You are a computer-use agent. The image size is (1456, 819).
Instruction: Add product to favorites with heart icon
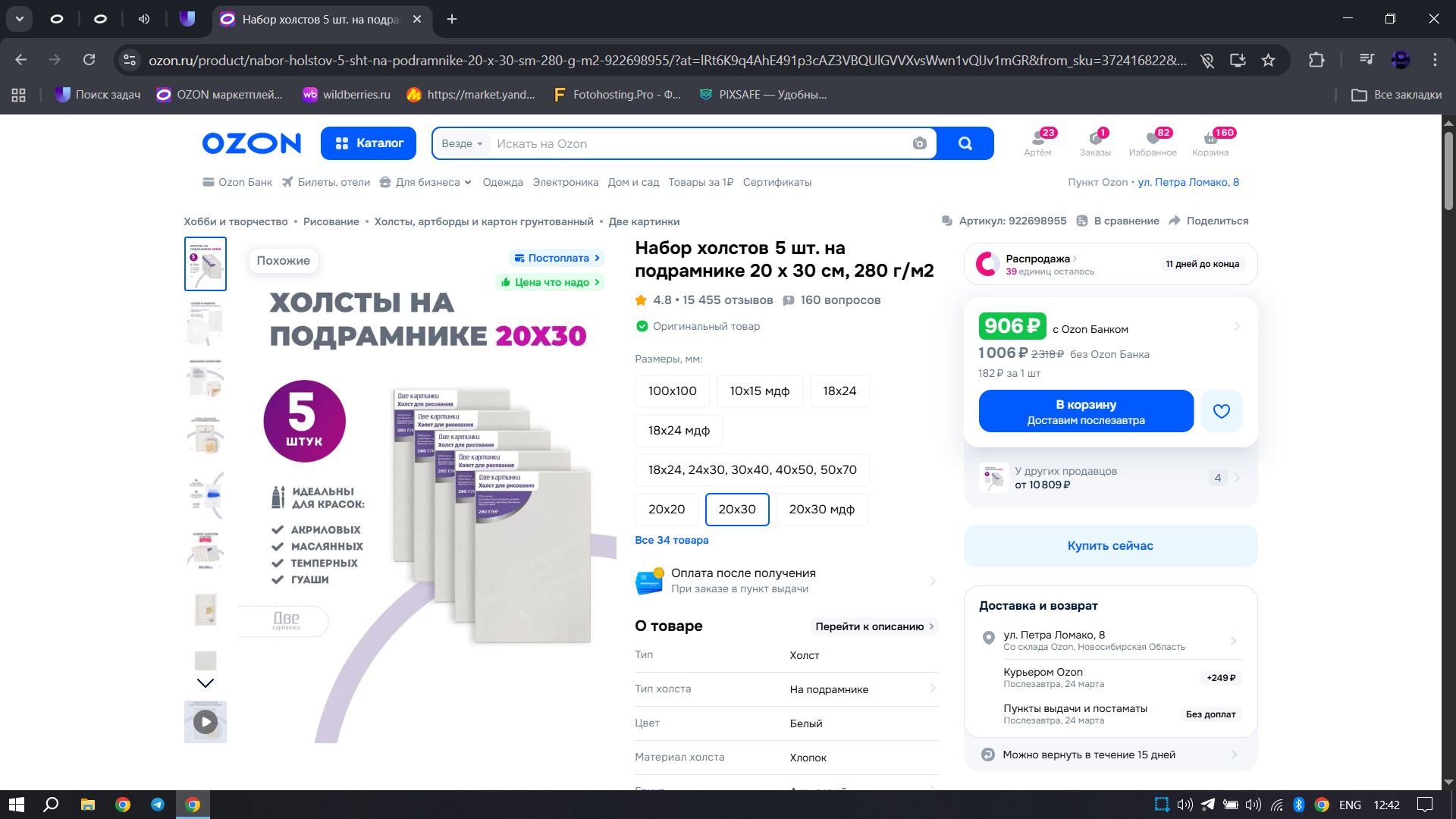pyautogui.click(x=1221, y=411)
